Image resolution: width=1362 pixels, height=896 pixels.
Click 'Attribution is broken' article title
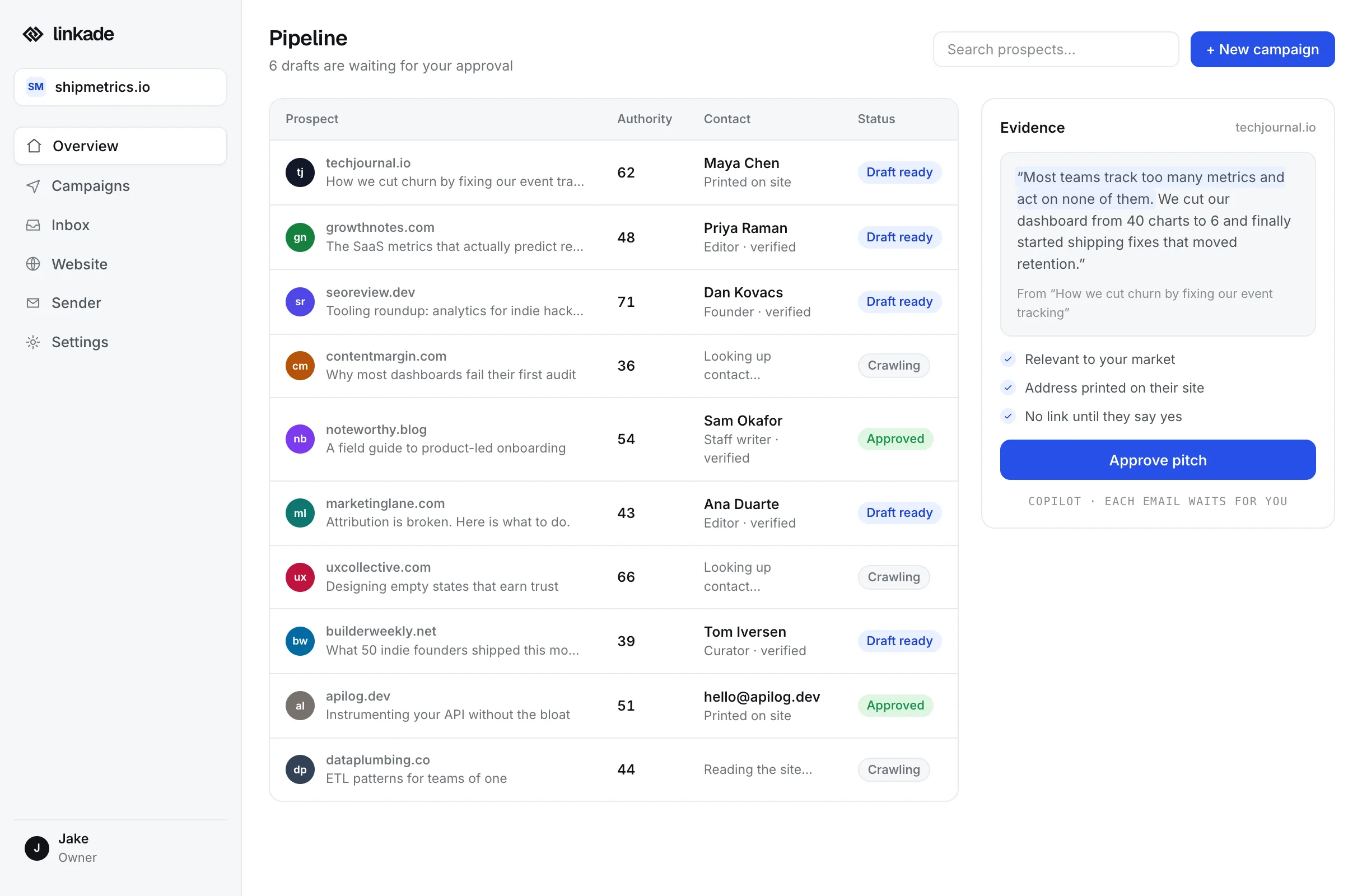coord(447,522)
